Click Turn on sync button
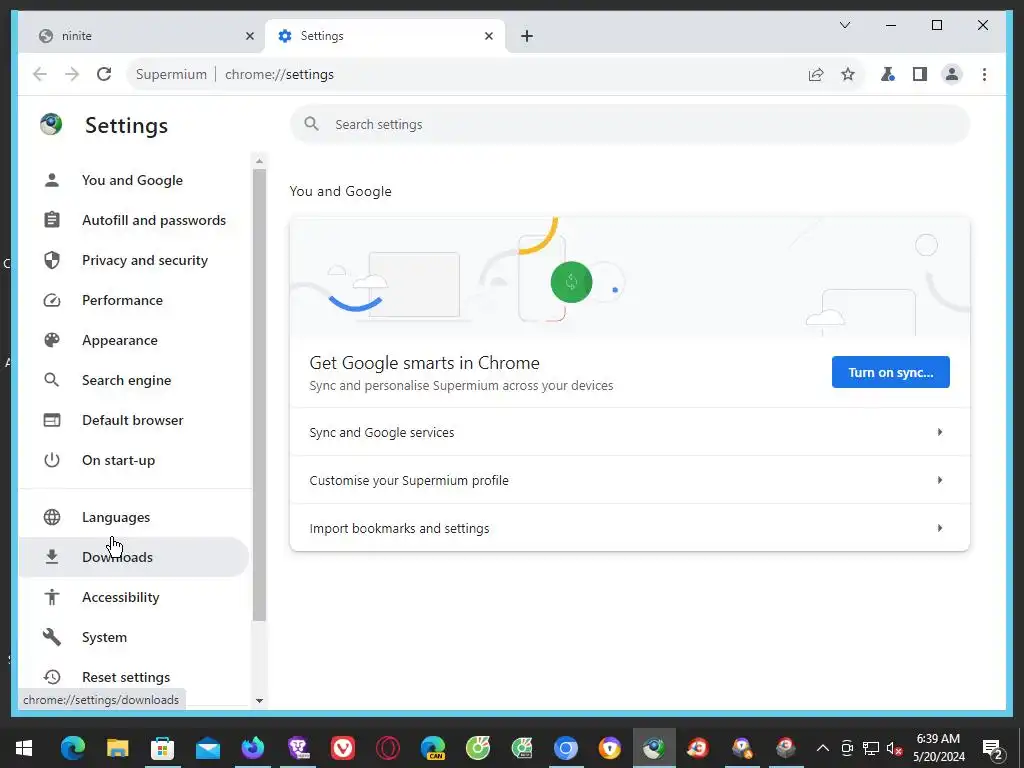Image resolution: width=1024 pixels, height=768 pixels. click(x=891, y=372)
